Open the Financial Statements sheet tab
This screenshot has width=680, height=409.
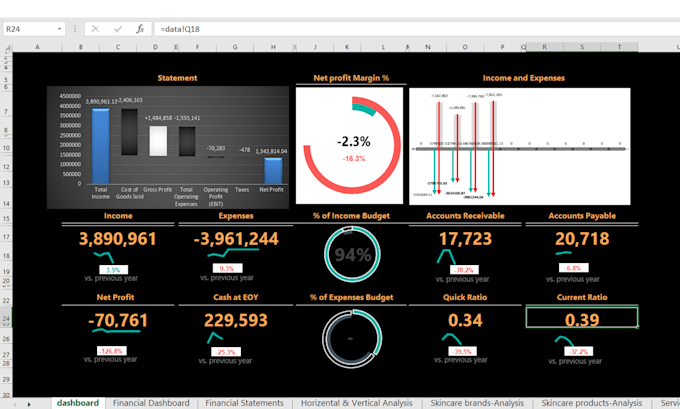[x=245, y=403]
